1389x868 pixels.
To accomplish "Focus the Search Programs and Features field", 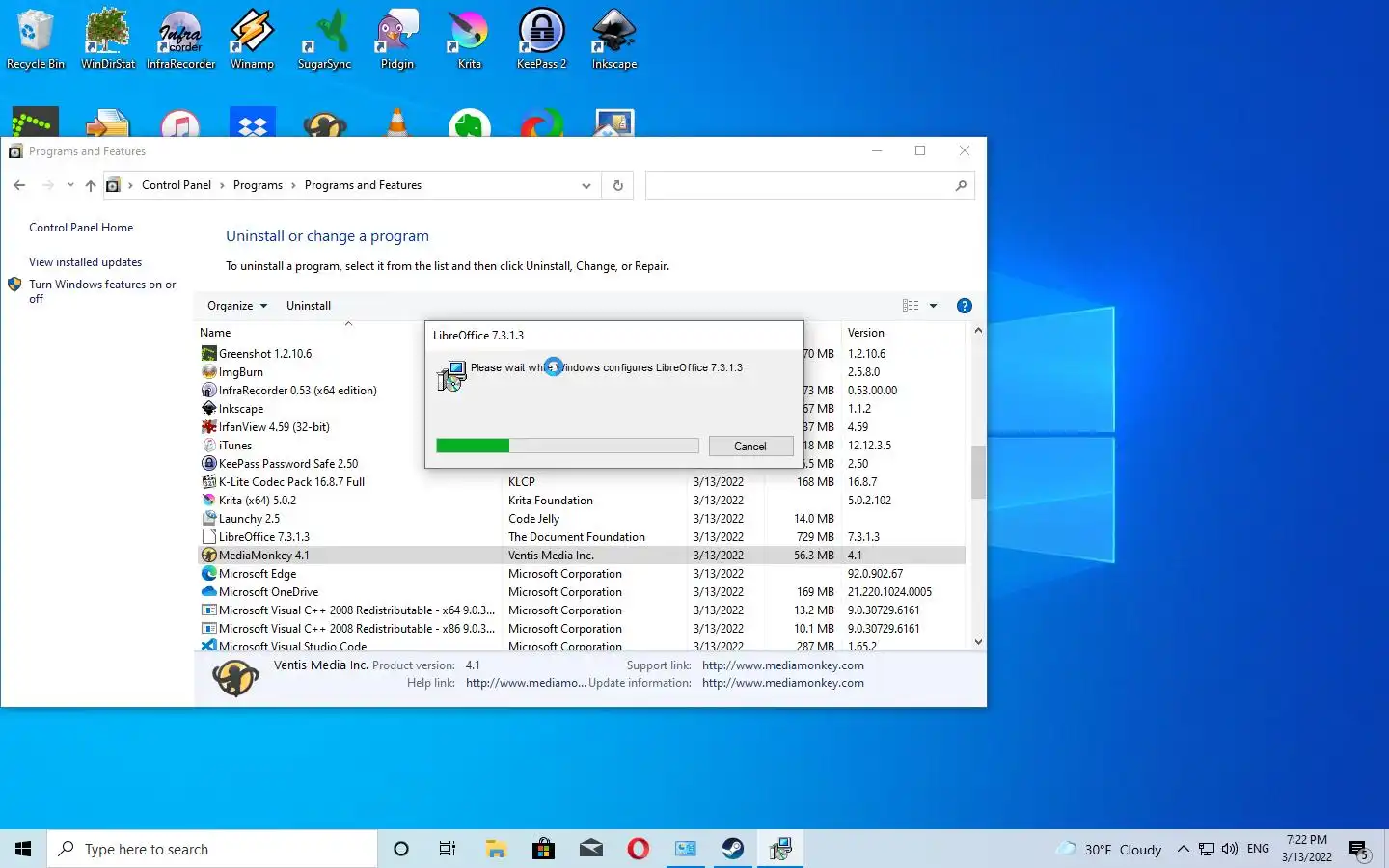I will (809, 185).
